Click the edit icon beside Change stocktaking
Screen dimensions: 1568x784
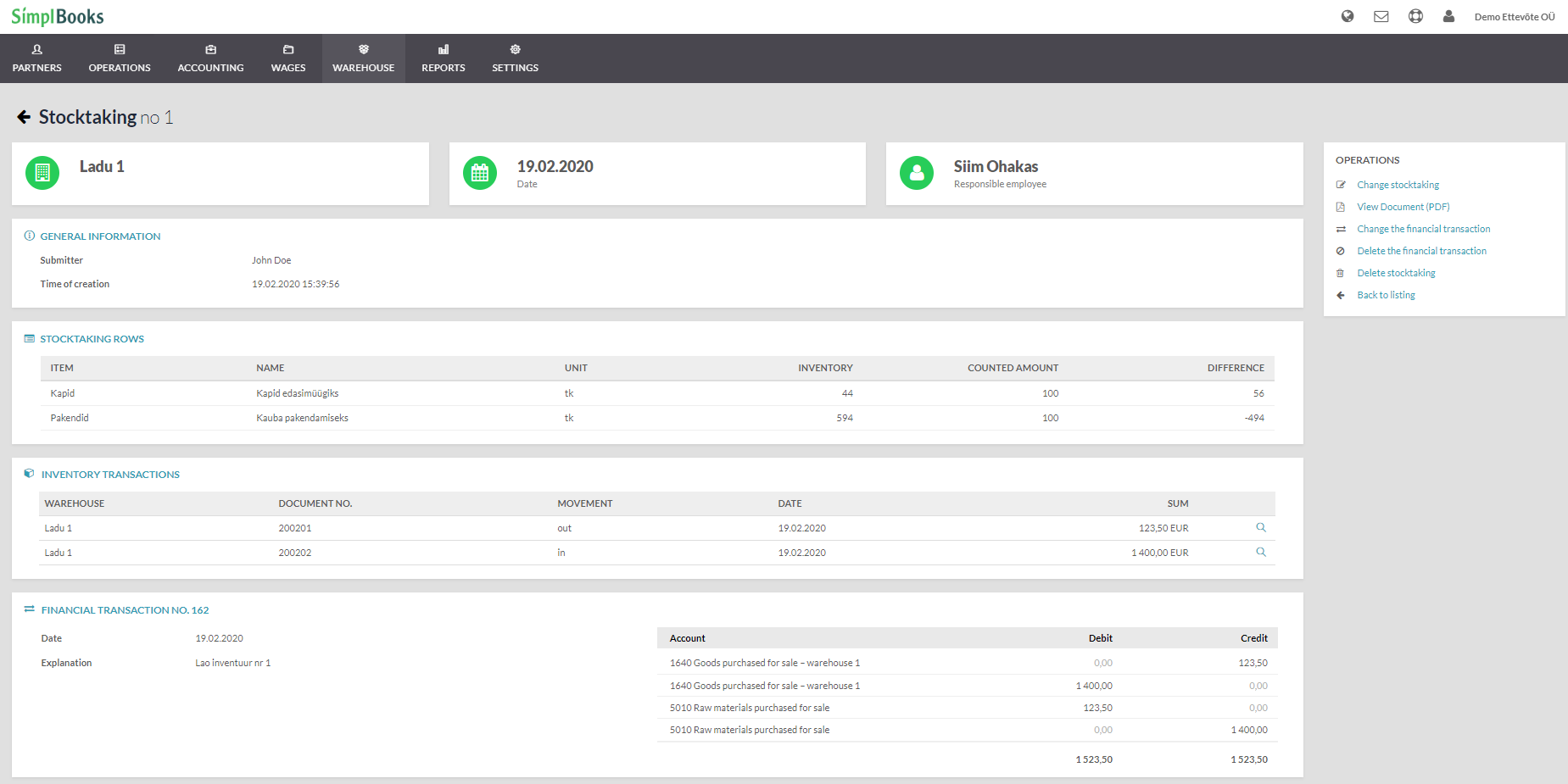[x=1341, y=185]
